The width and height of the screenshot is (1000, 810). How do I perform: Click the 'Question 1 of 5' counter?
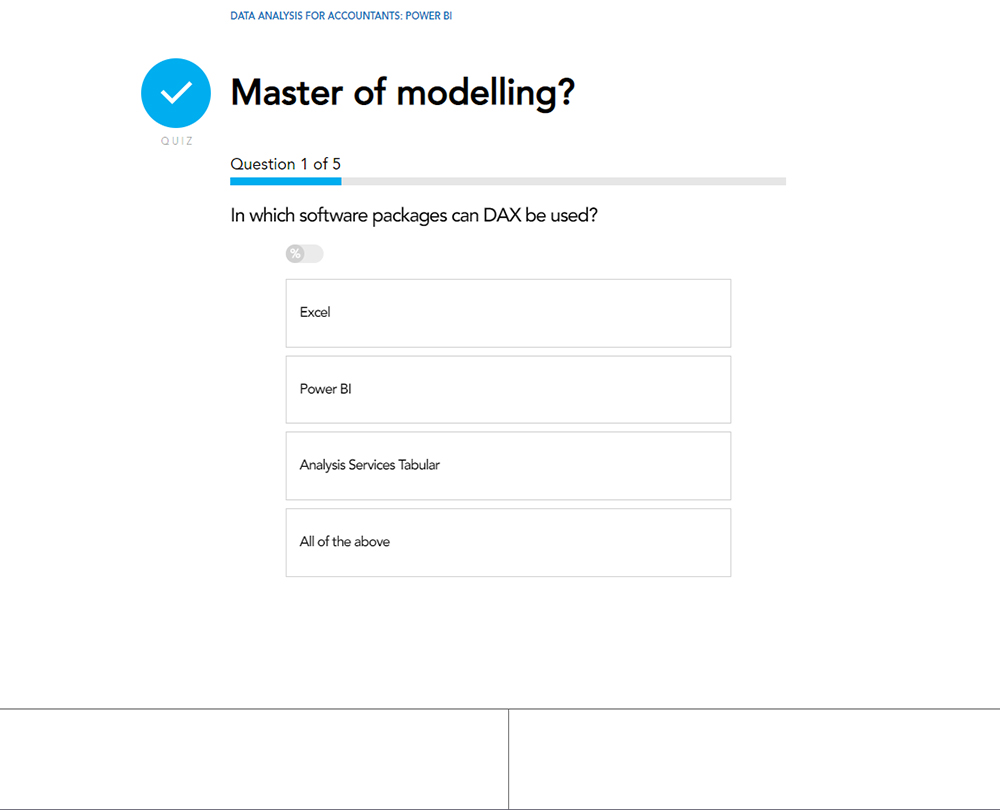click(x=285, y=164)
